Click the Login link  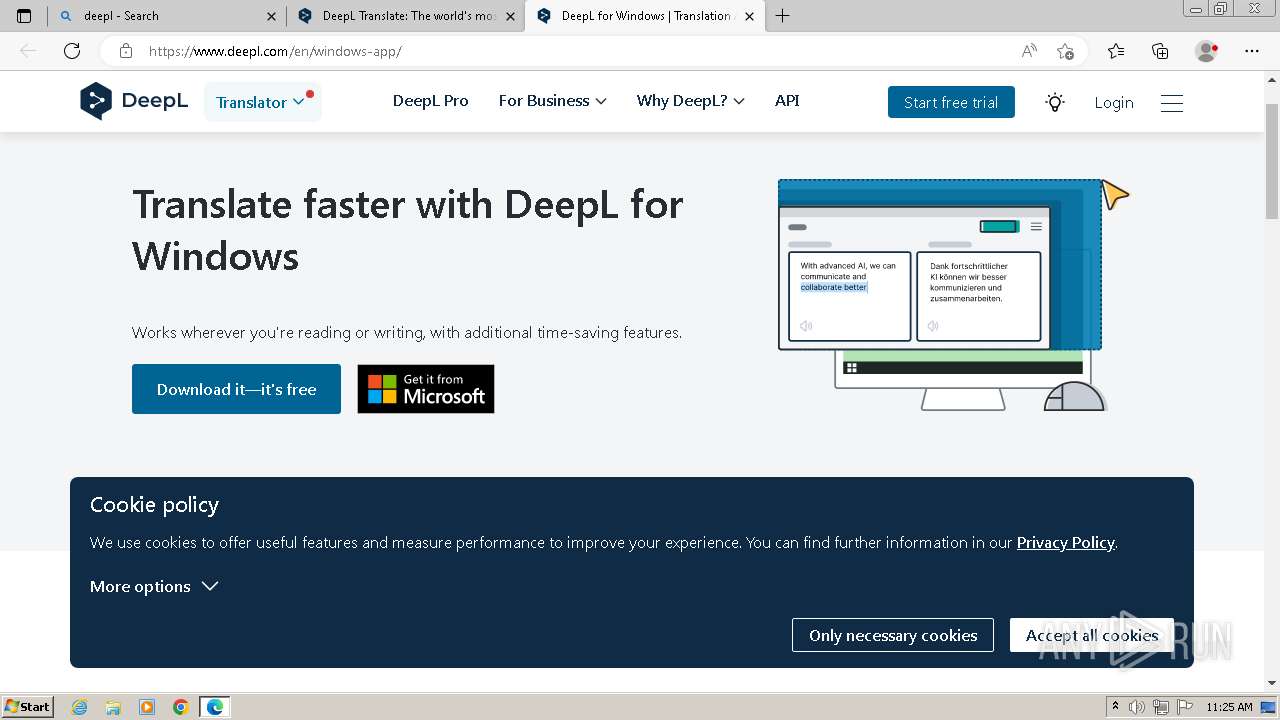(x=1113, y=102)
